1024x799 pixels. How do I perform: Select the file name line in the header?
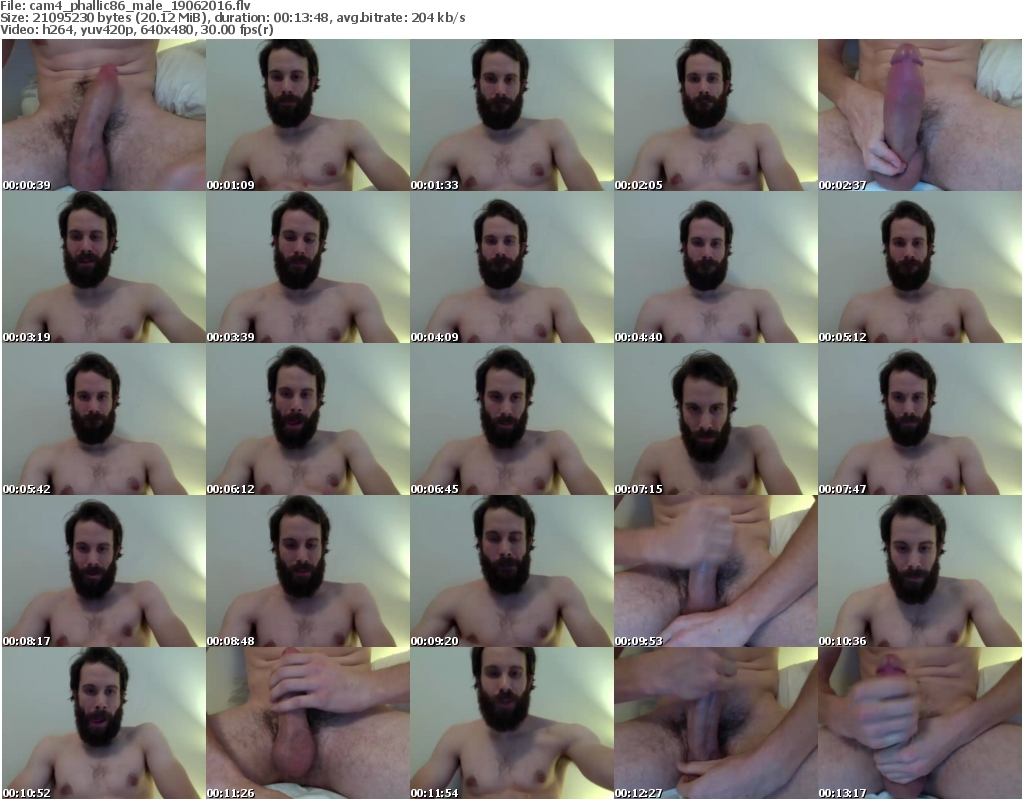tap(125, 5)
